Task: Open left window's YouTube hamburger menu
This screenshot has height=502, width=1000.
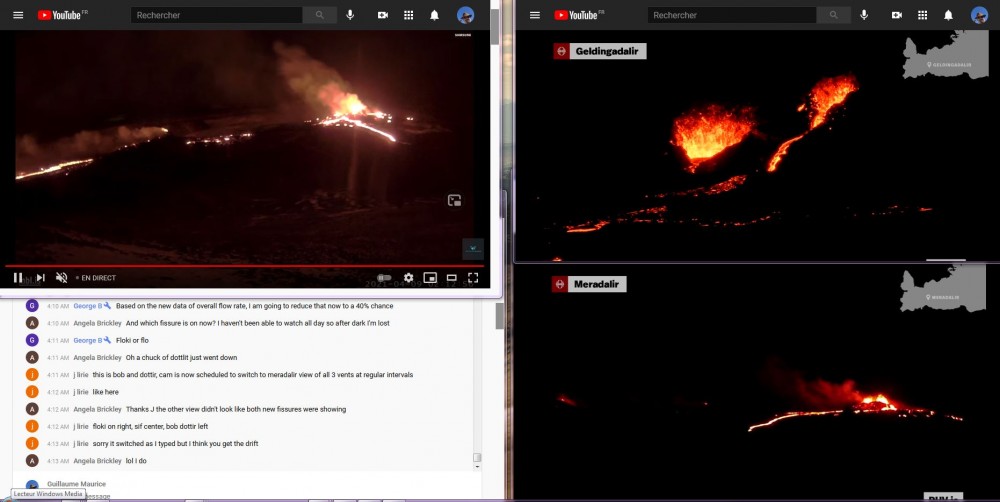Action: [18, 15]
